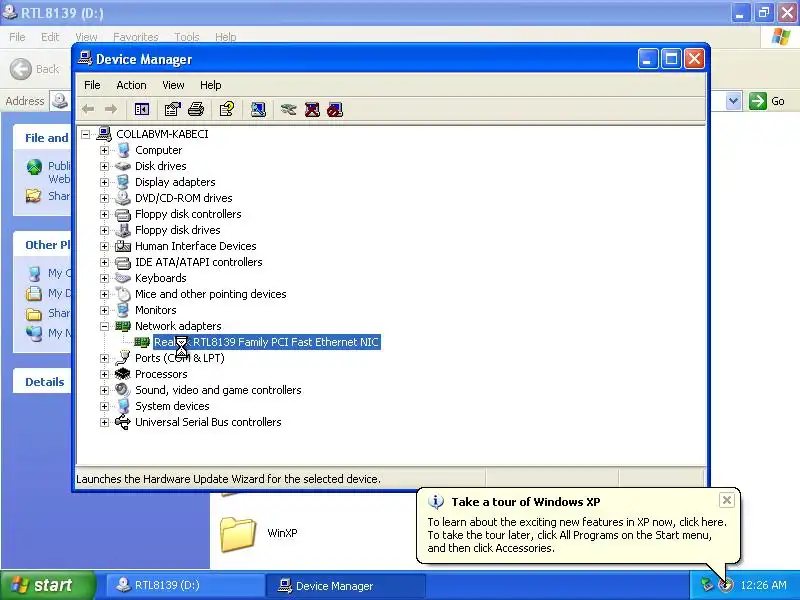800x600 pixels.
Task: Expand the Monitors category
Action: [x=104, y=310]
